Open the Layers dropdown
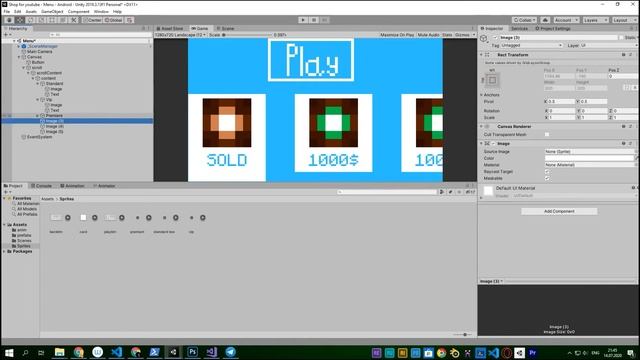Image resolution: width=640 pixels, height=360 pixels. (x=595, y=20)
